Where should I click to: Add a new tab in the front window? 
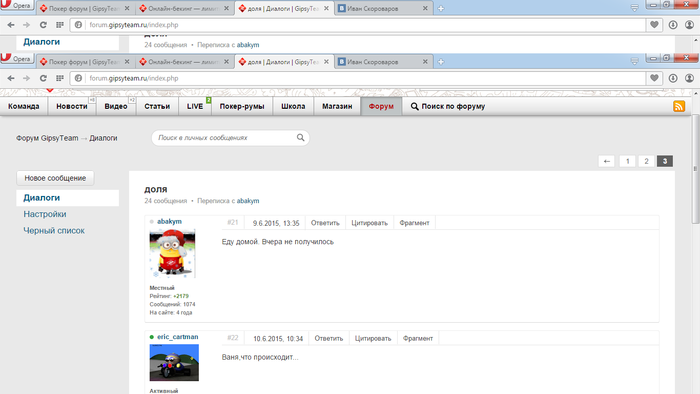[x=441, y=62]
